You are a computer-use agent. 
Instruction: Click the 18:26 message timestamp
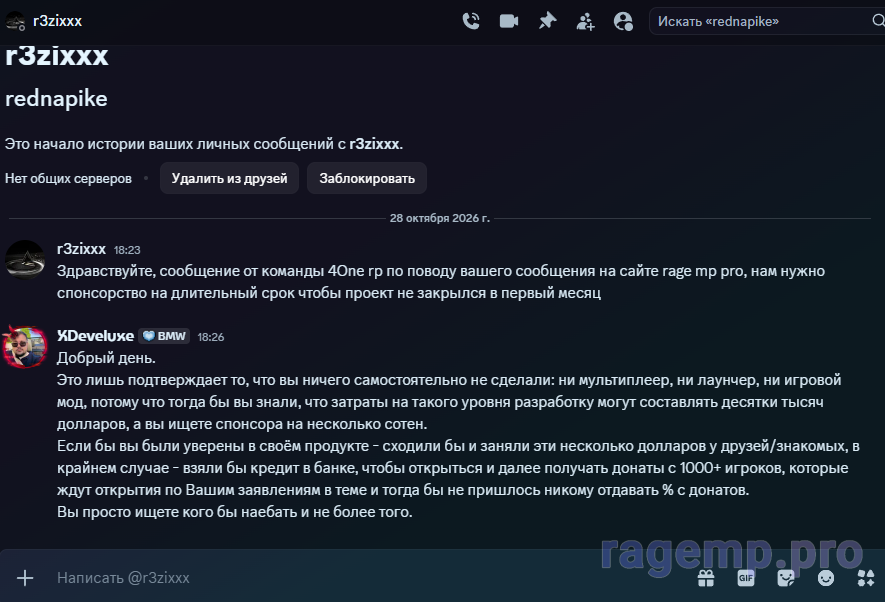(x=211, y=337)
